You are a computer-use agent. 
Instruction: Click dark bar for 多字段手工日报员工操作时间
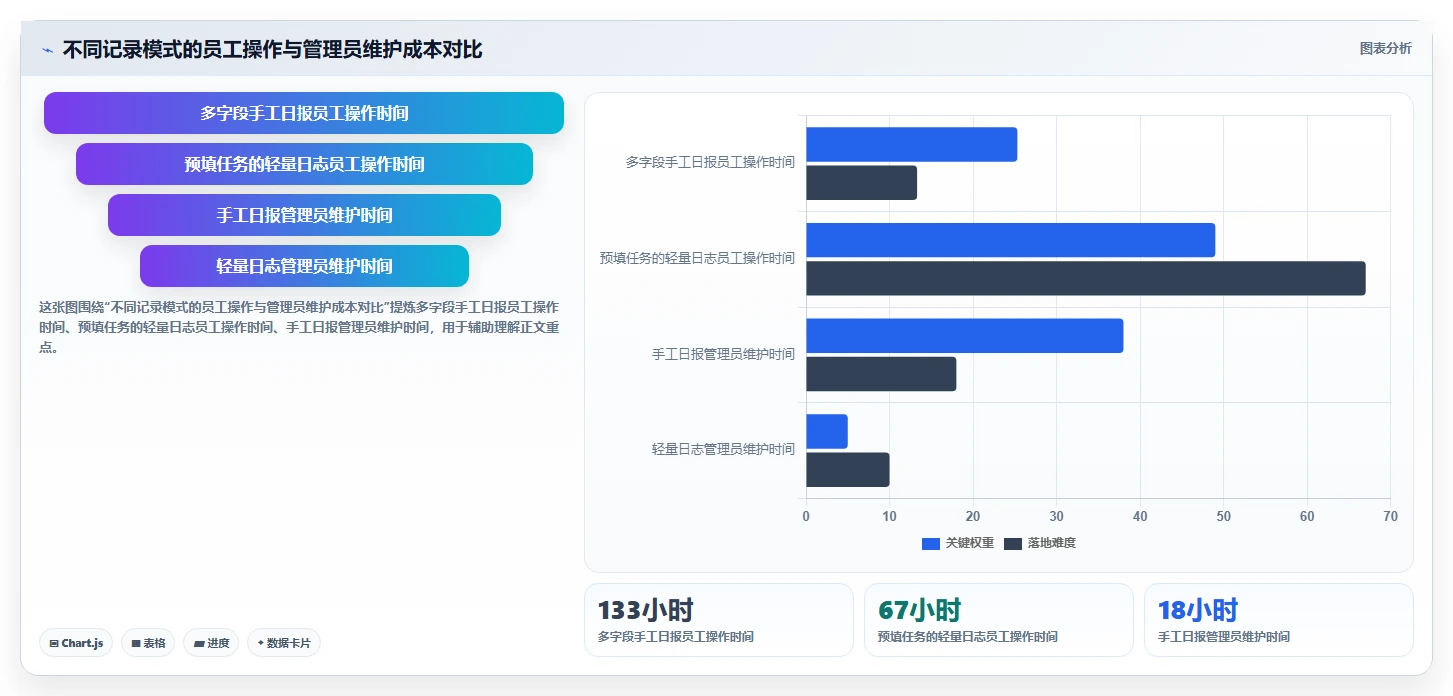click(x=861, y=183)
